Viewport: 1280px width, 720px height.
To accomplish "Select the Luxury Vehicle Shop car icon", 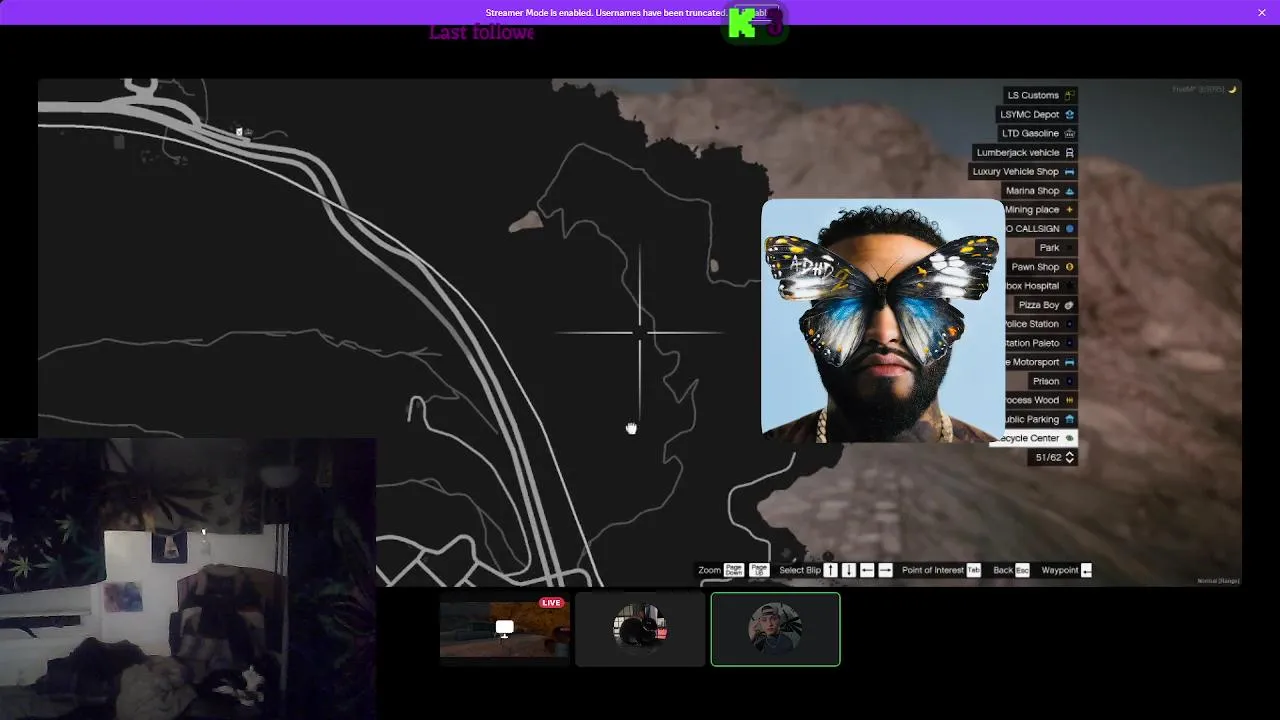I will (1069, 172).
